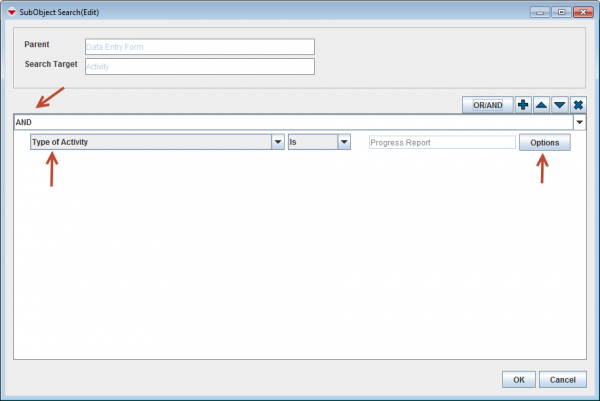Move the condition up with the up arrow

541,104
